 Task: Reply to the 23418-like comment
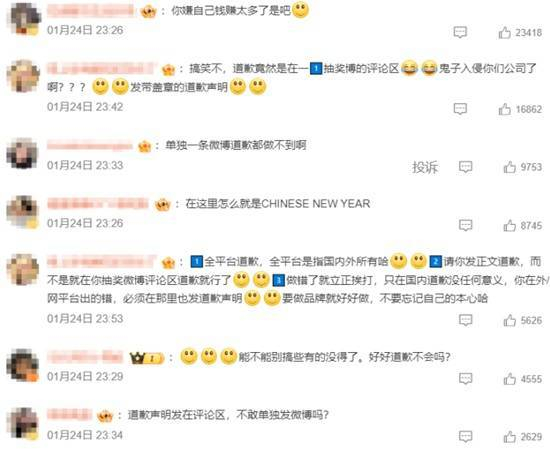460,33
